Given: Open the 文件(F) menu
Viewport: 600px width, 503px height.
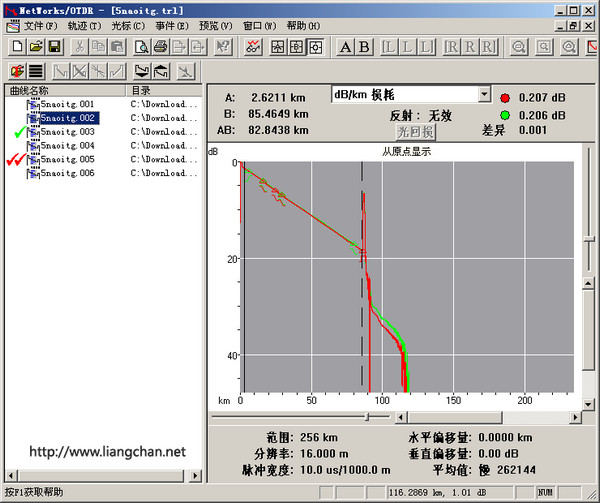Looking at the screenshot, I should pos(40,25).
